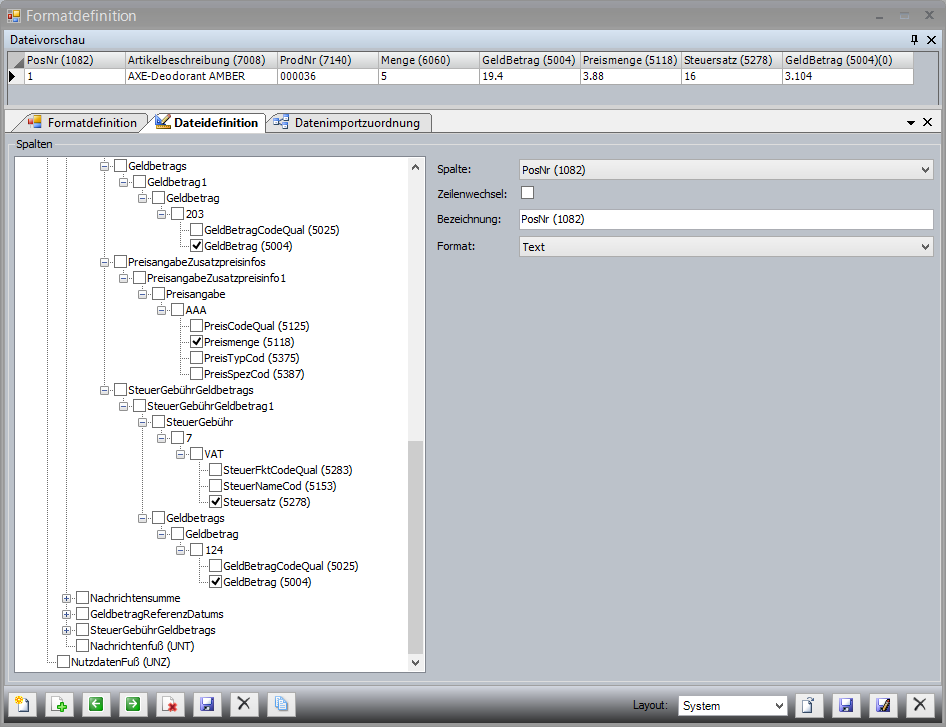This screenshot has height=727, width=946.
Task: Toggle the Zeilenwechsel checkbox
Action: coord(528,193)
